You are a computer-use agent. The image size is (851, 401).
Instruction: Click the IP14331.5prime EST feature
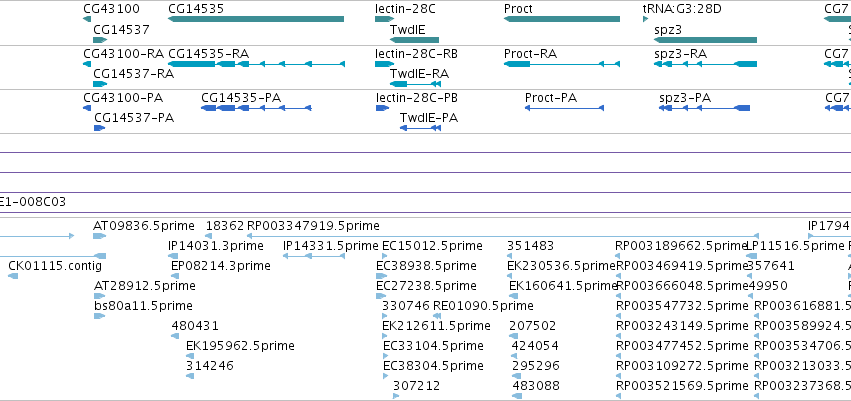click(314, 256)
